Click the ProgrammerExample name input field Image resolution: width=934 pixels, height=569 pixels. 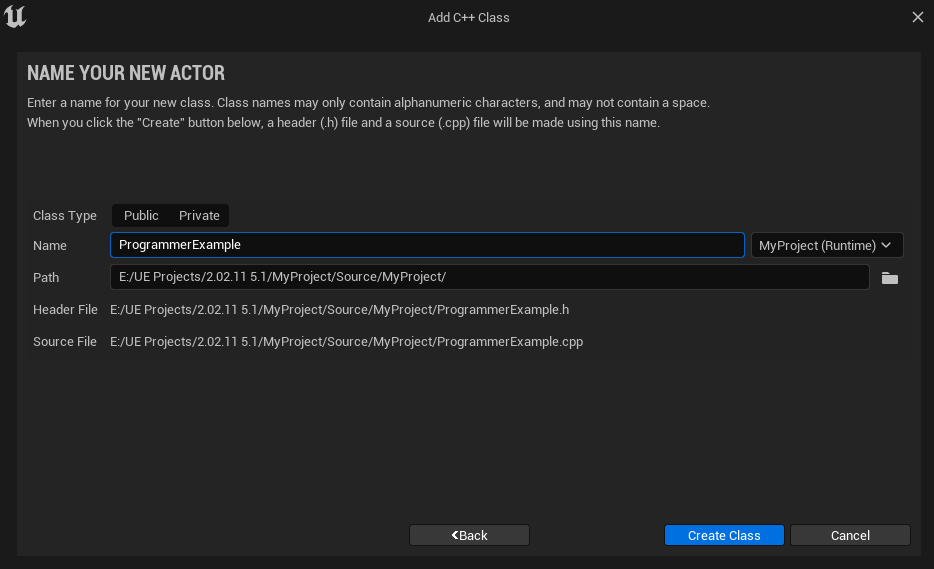(427, 245)
